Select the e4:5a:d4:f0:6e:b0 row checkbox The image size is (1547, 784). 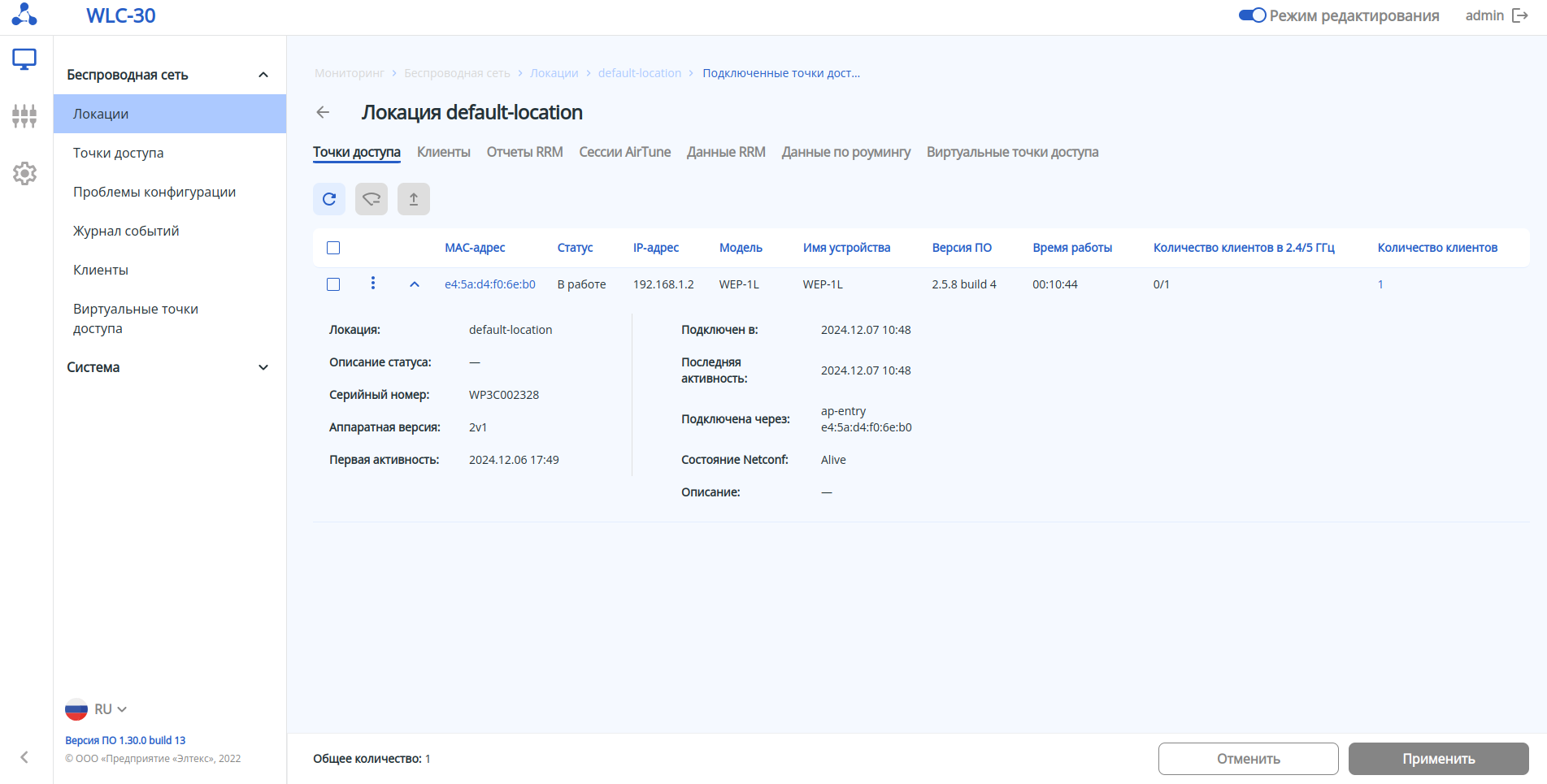coord(333,284)
